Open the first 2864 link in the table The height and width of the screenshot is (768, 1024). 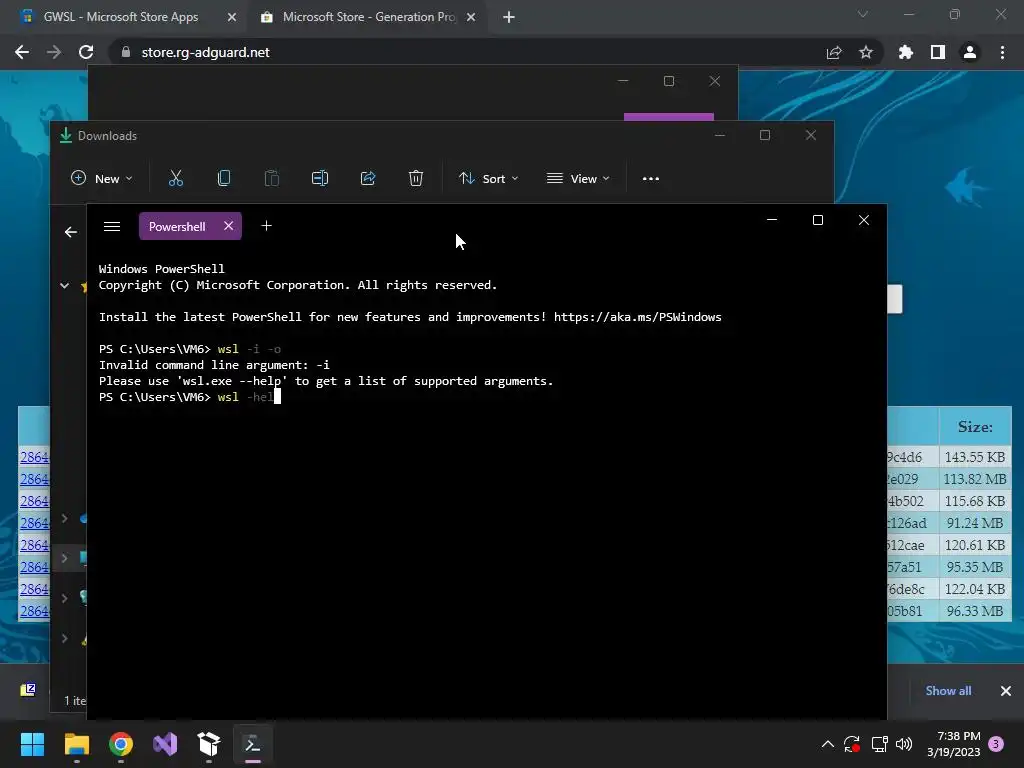pos(35,457)
